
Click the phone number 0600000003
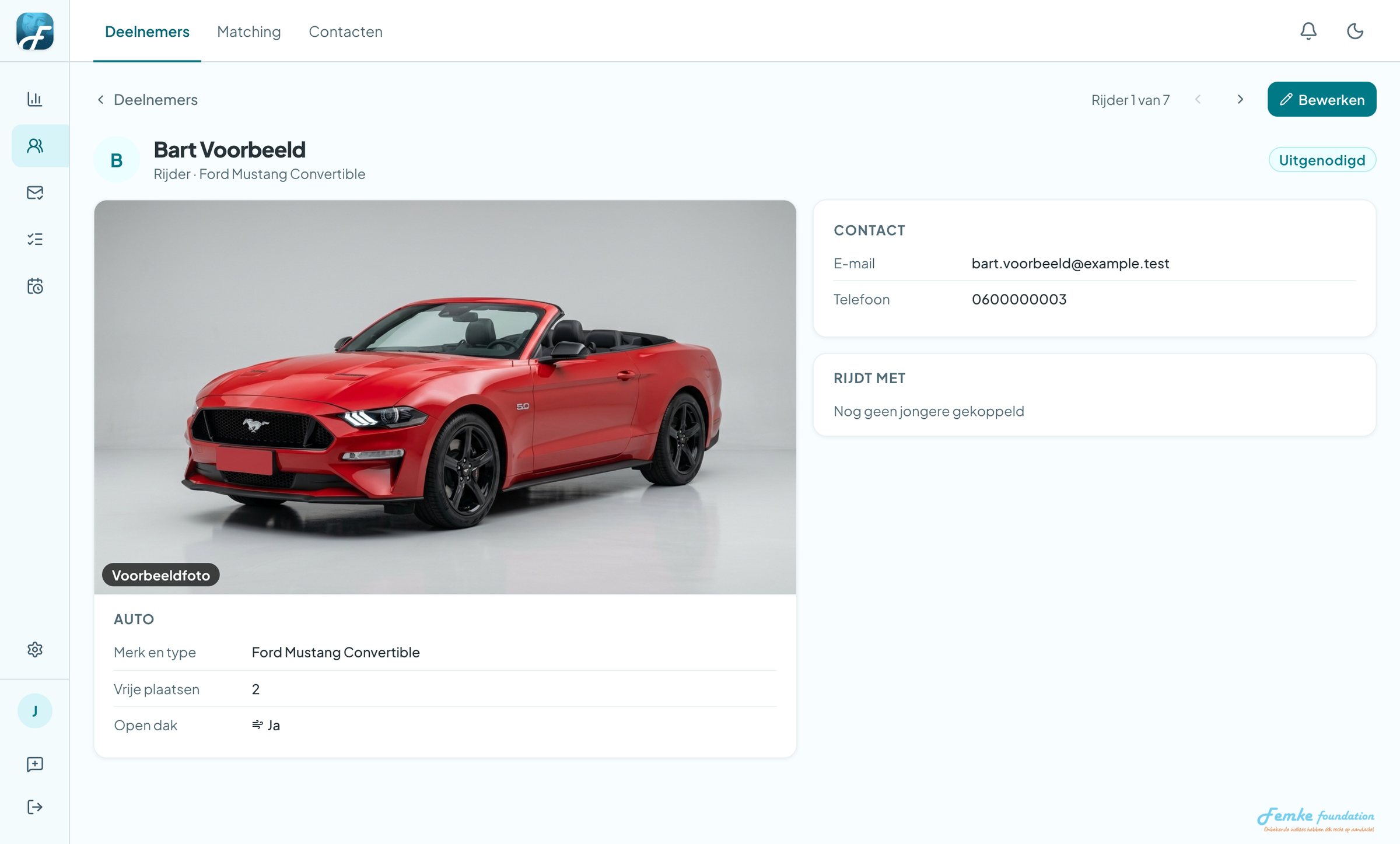[x=1019, y=299]
